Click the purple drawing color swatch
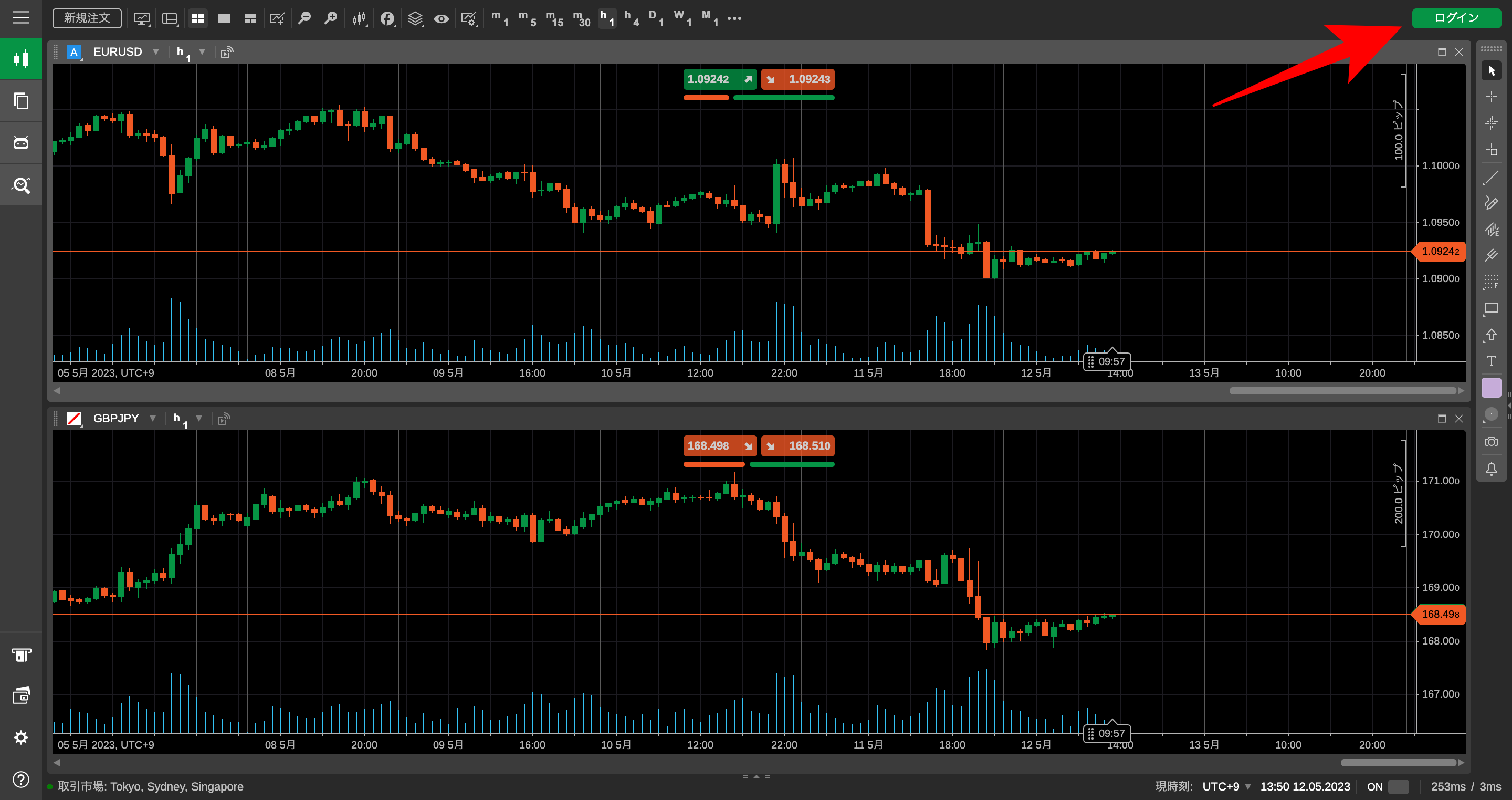This screenshot has width=1512, height=800. (x=1491, y=388)
